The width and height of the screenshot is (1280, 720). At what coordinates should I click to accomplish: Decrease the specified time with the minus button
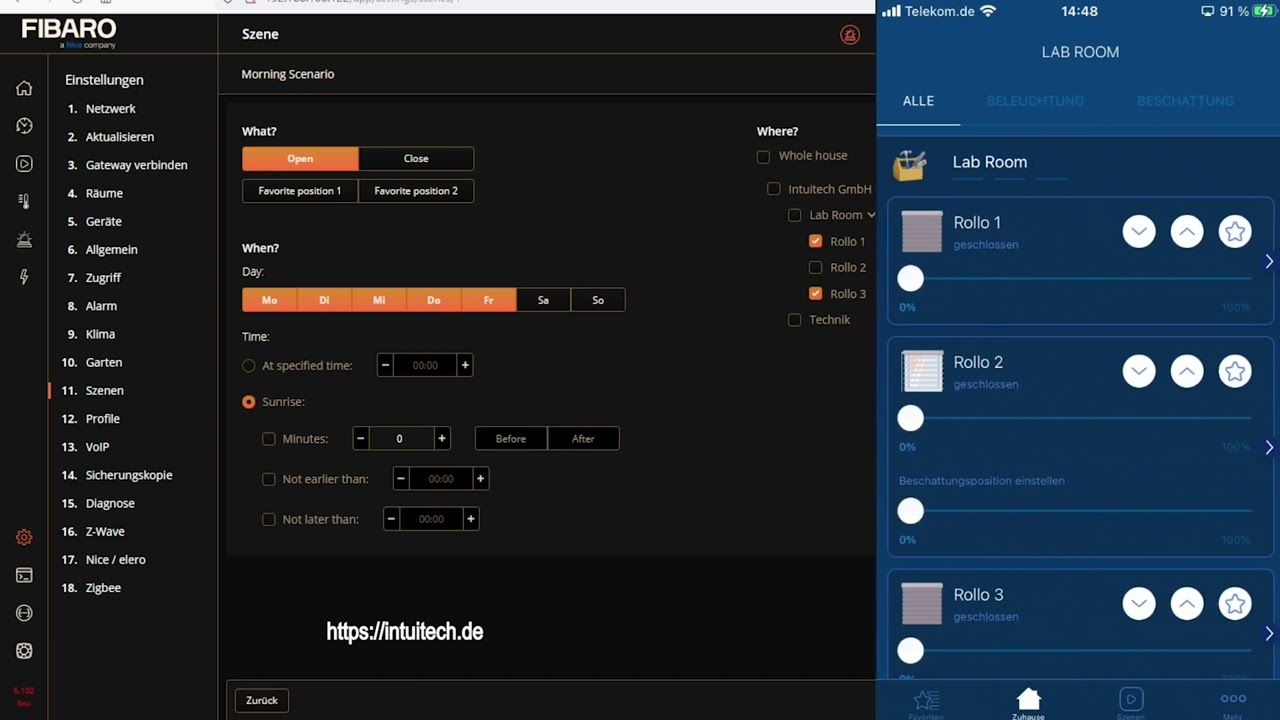pyautogui.click(x=385, y=366)
